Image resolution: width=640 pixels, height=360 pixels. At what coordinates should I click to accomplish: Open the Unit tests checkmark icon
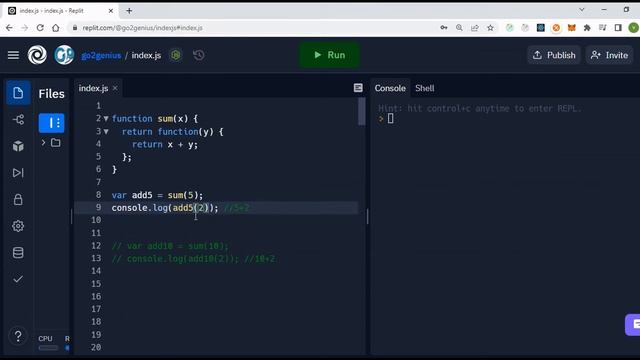point(18,279)
